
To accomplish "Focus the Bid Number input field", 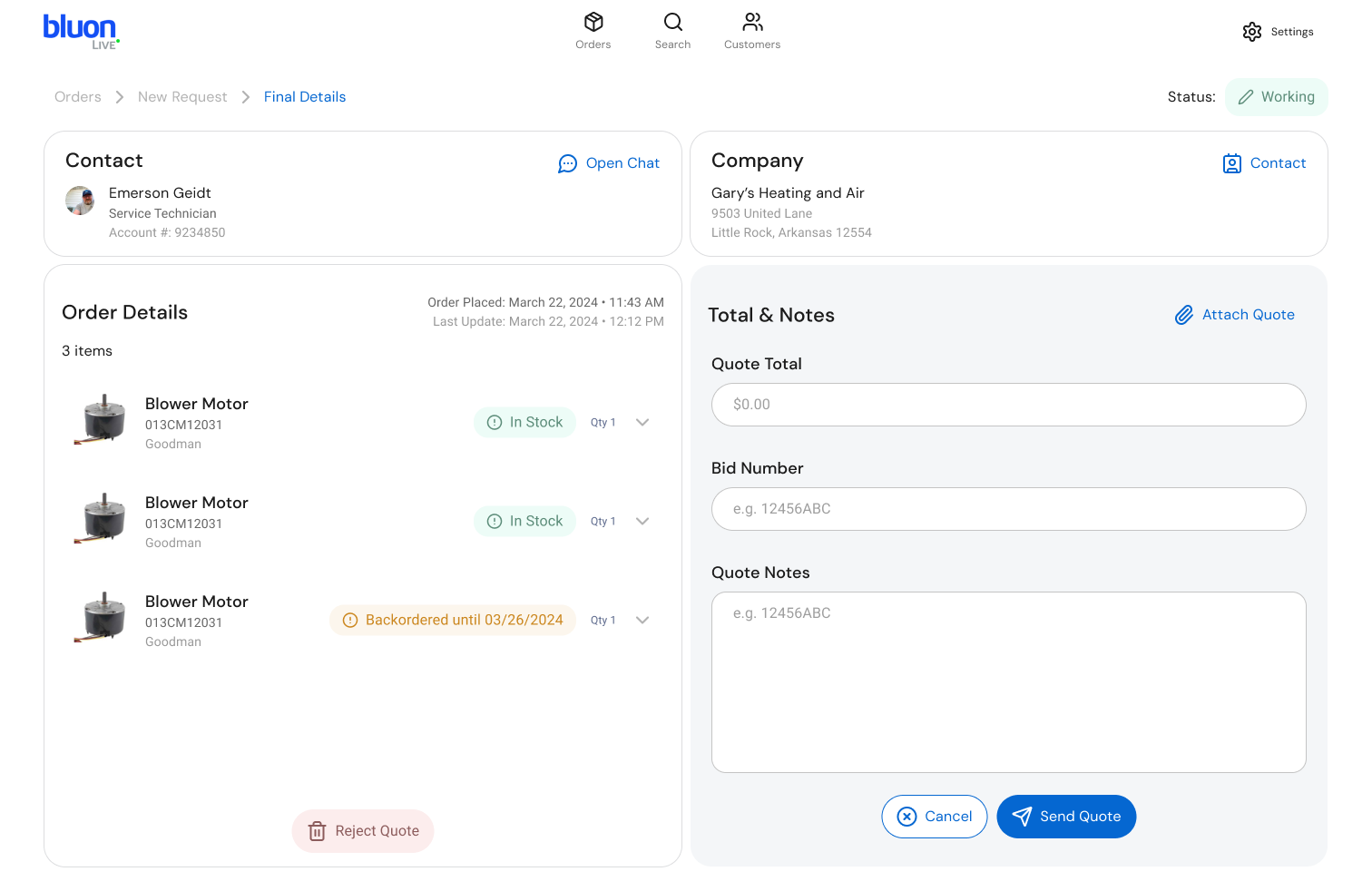I will 1008,509.
